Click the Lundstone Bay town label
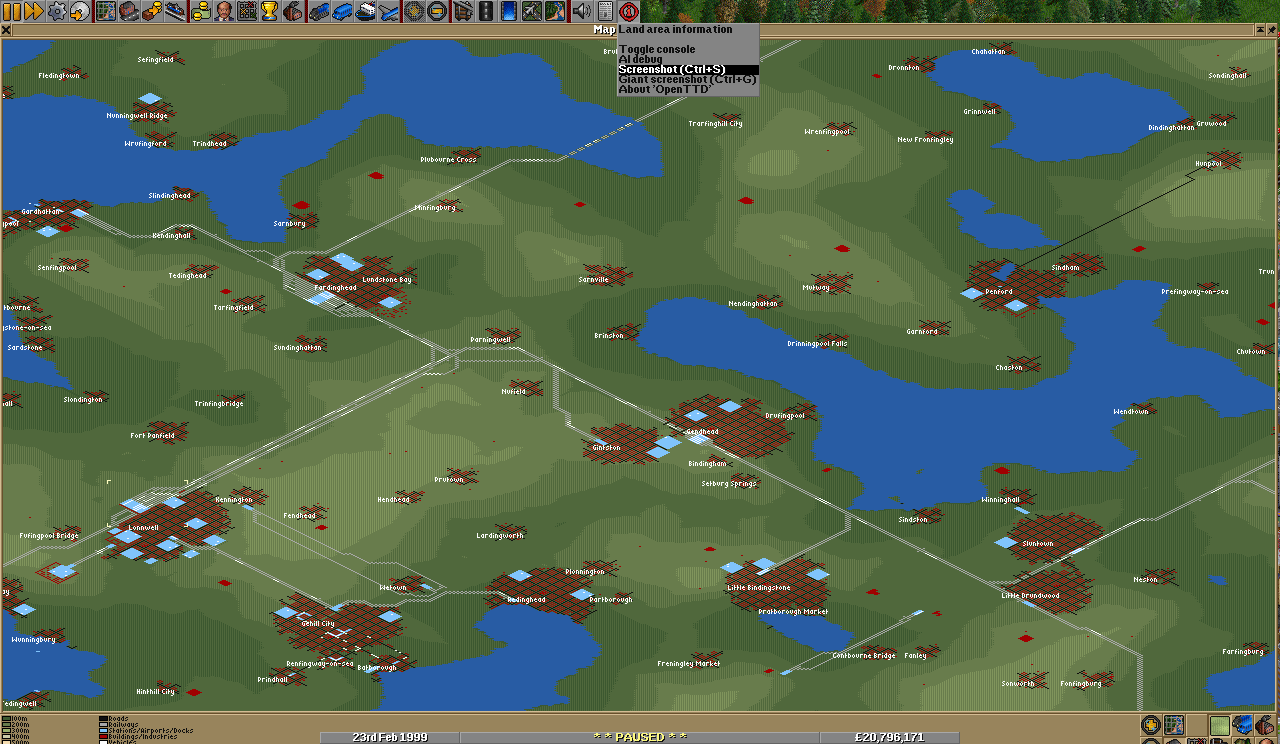1280x744 pixels. pos(387,280)
